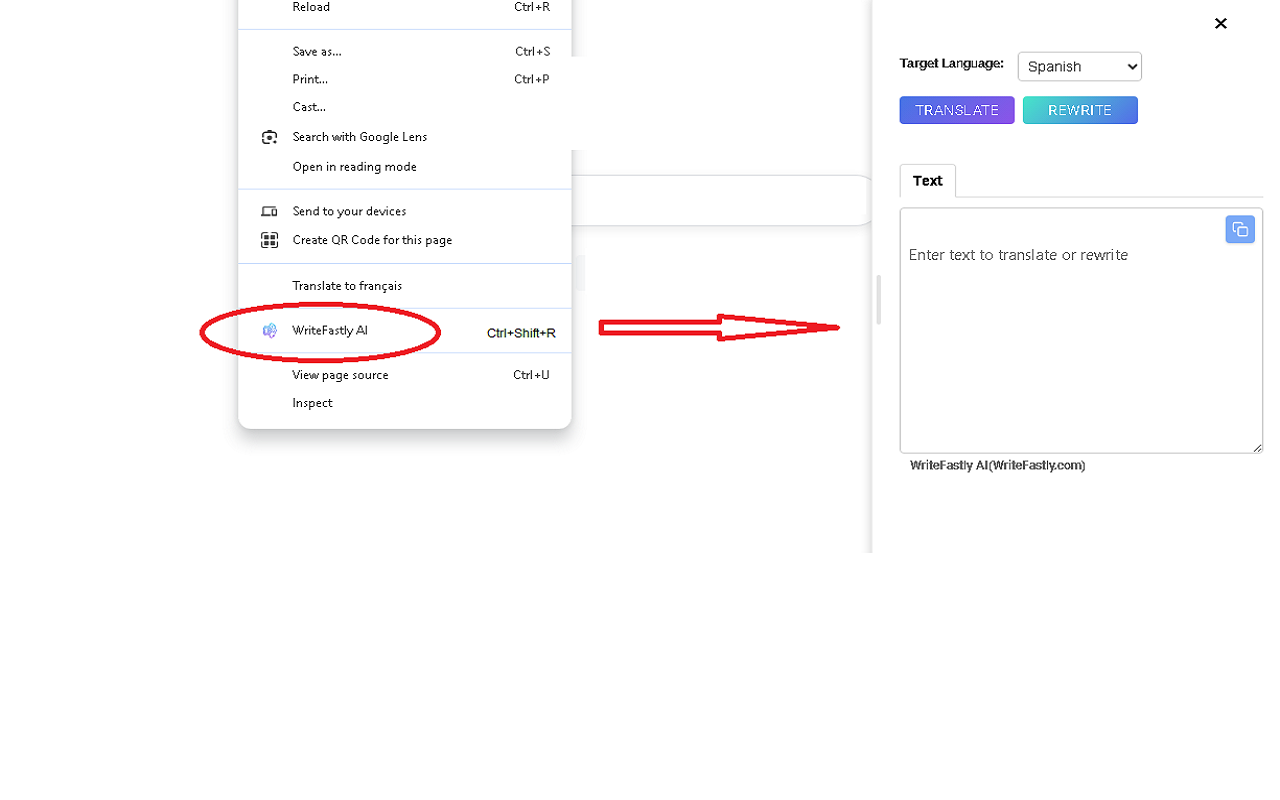The image size is (1280, 800).
Task: Choose Search with Google Lens
Action: [405, 137]
